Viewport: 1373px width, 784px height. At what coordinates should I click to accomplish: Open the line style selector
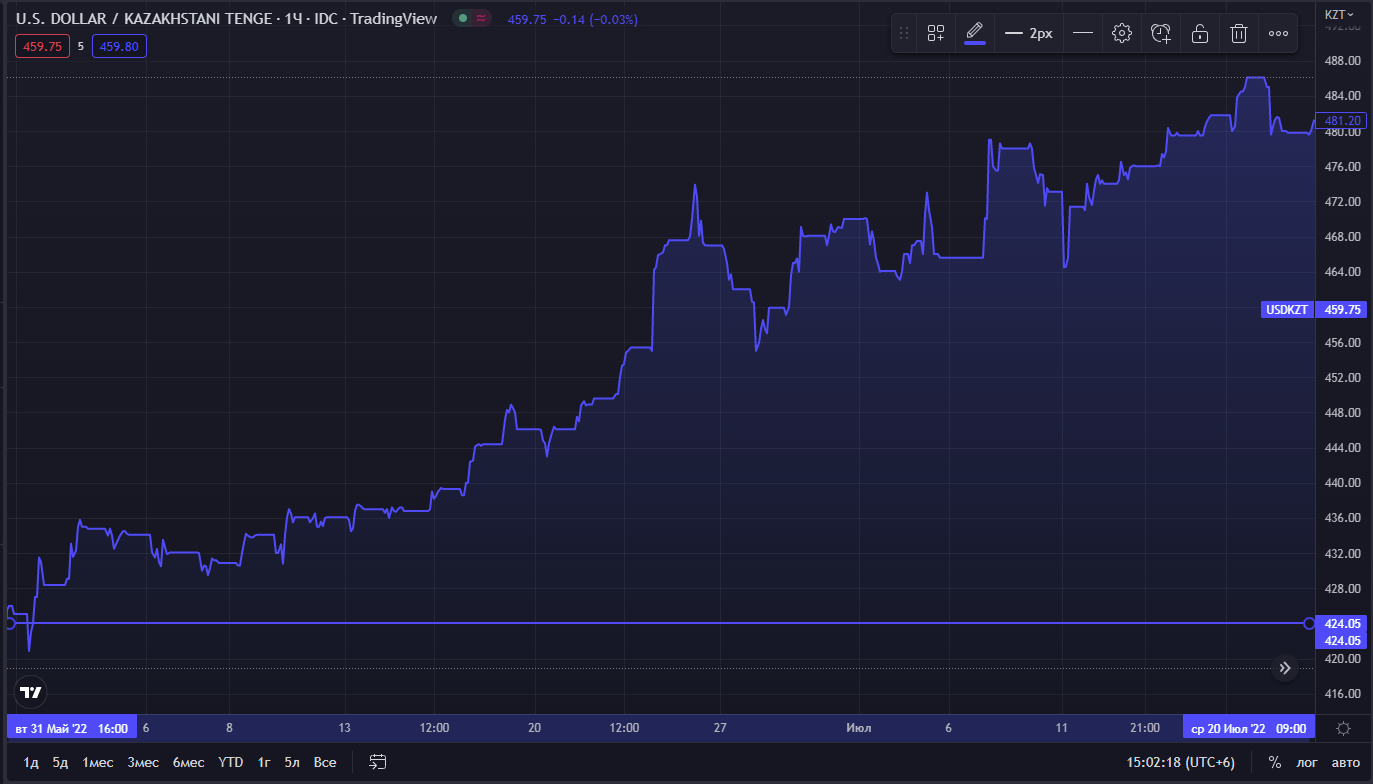[1082, 33]
